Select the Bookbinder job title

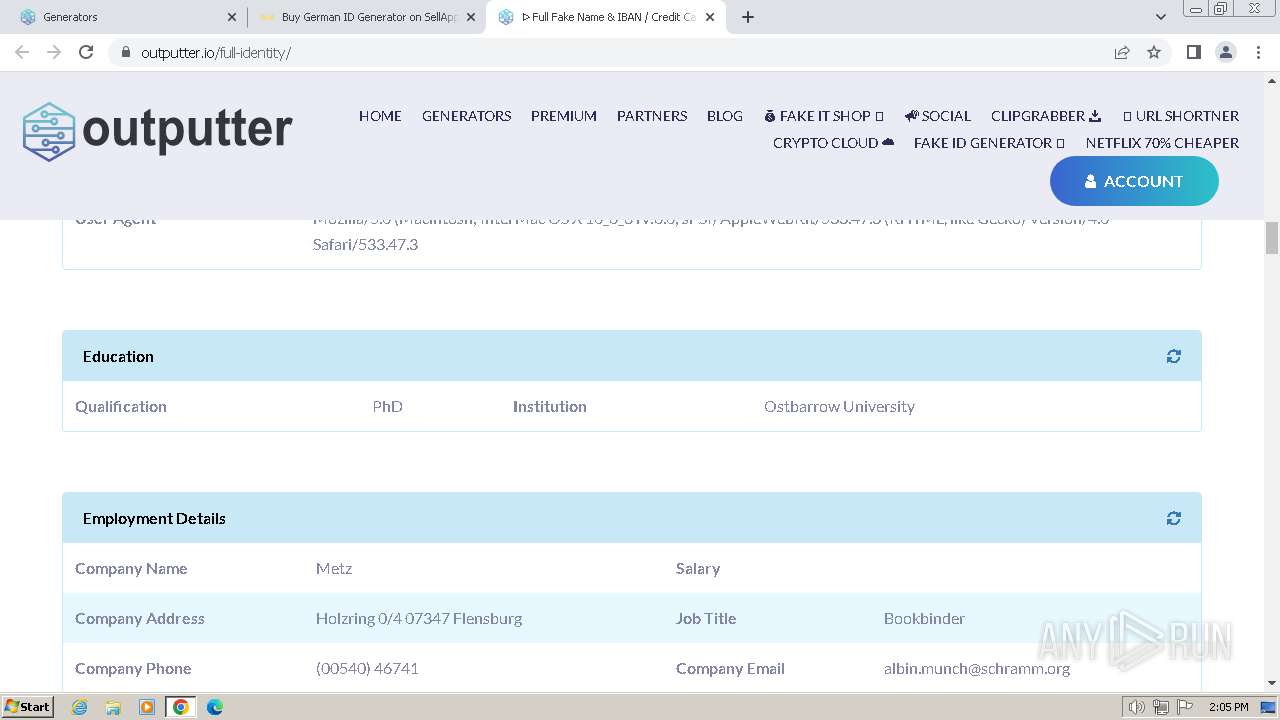(924, 618)
